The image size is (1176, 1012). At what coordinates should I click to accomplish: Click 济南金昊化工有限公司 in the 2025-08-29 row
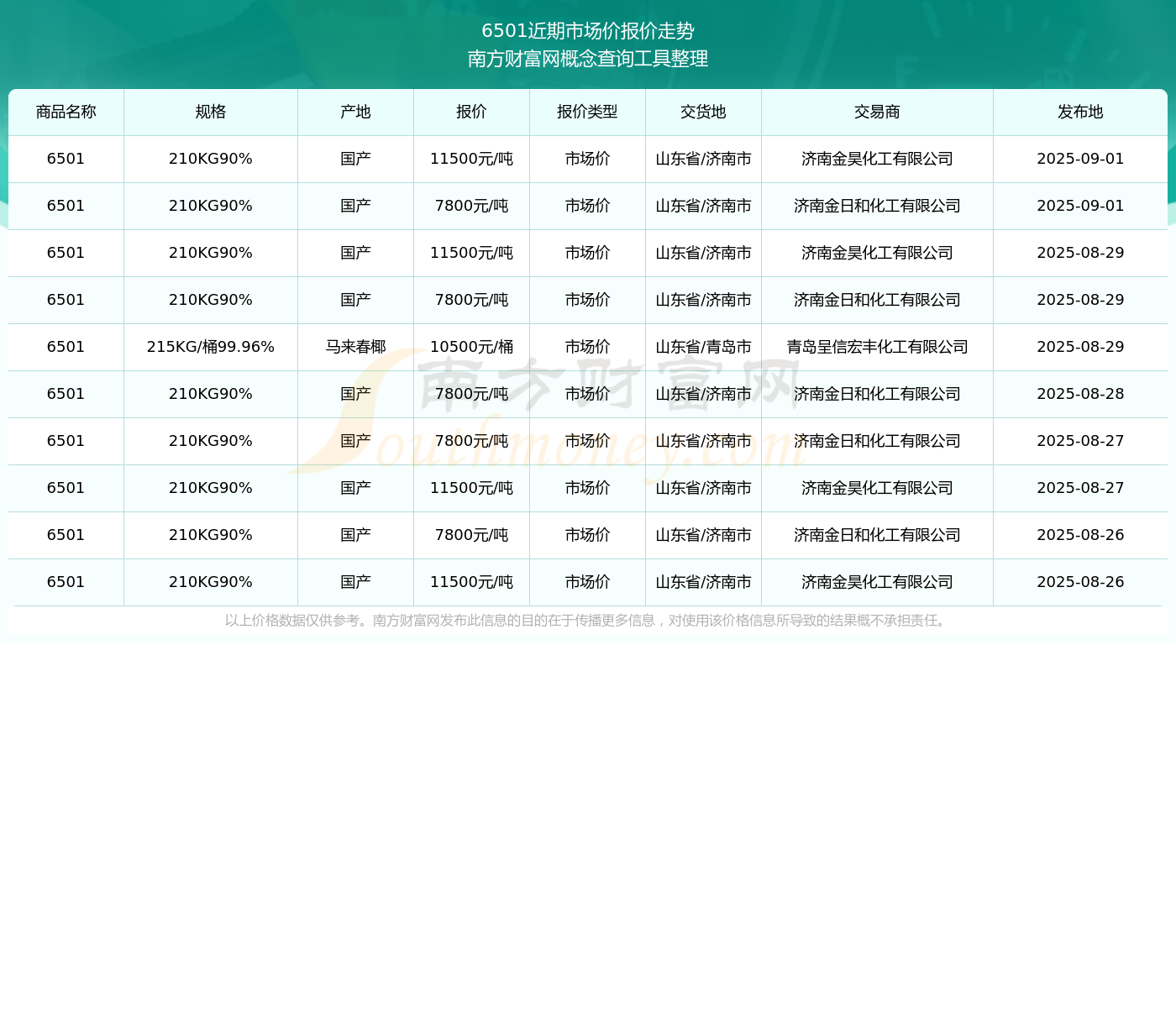[878, 253]
